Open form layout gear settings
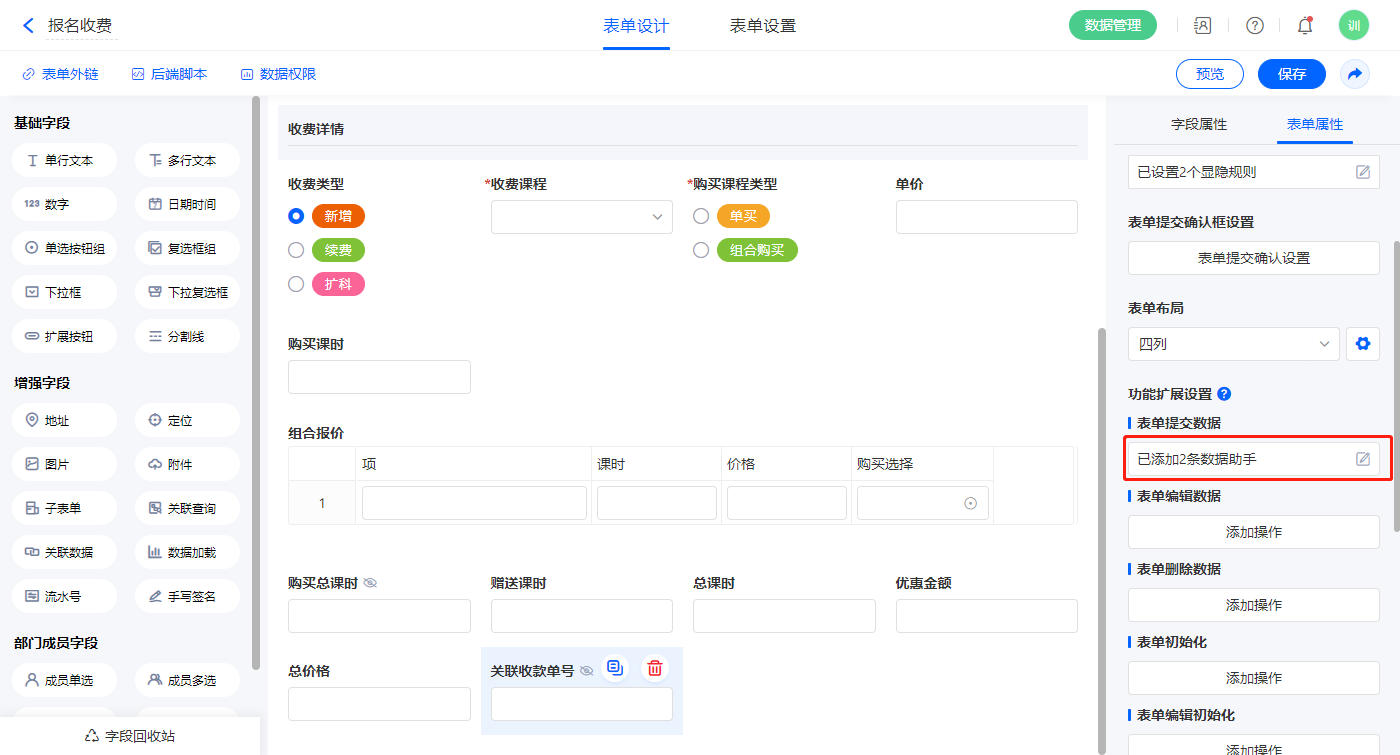 point(1362,344)
